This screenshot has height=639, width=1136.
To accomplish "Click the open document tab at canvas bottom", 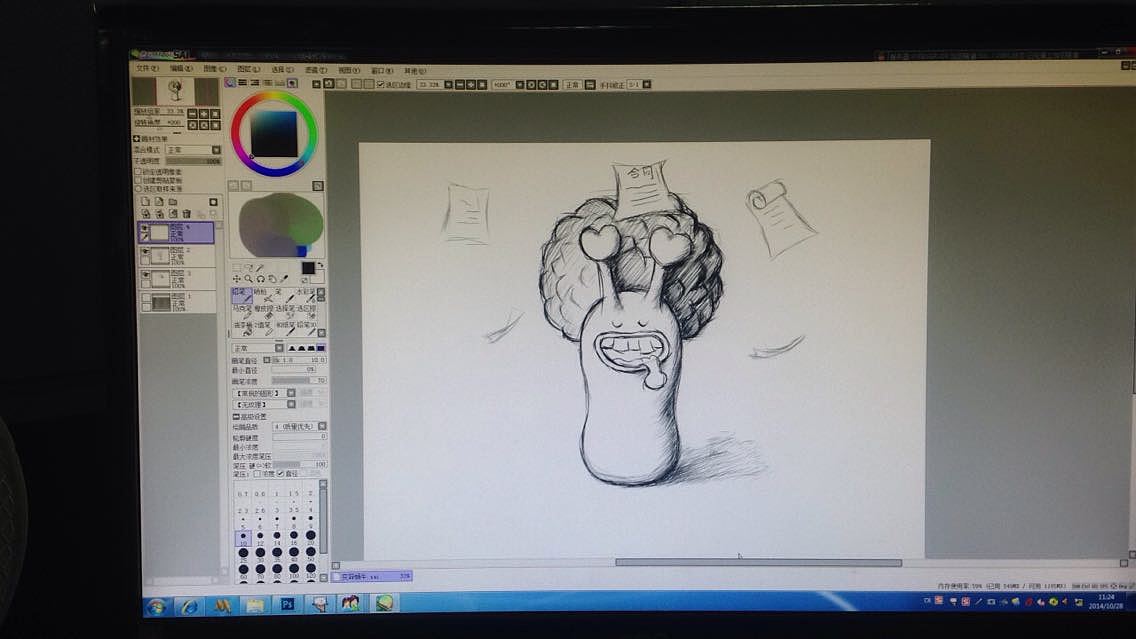I will click(x=372, y=576).
